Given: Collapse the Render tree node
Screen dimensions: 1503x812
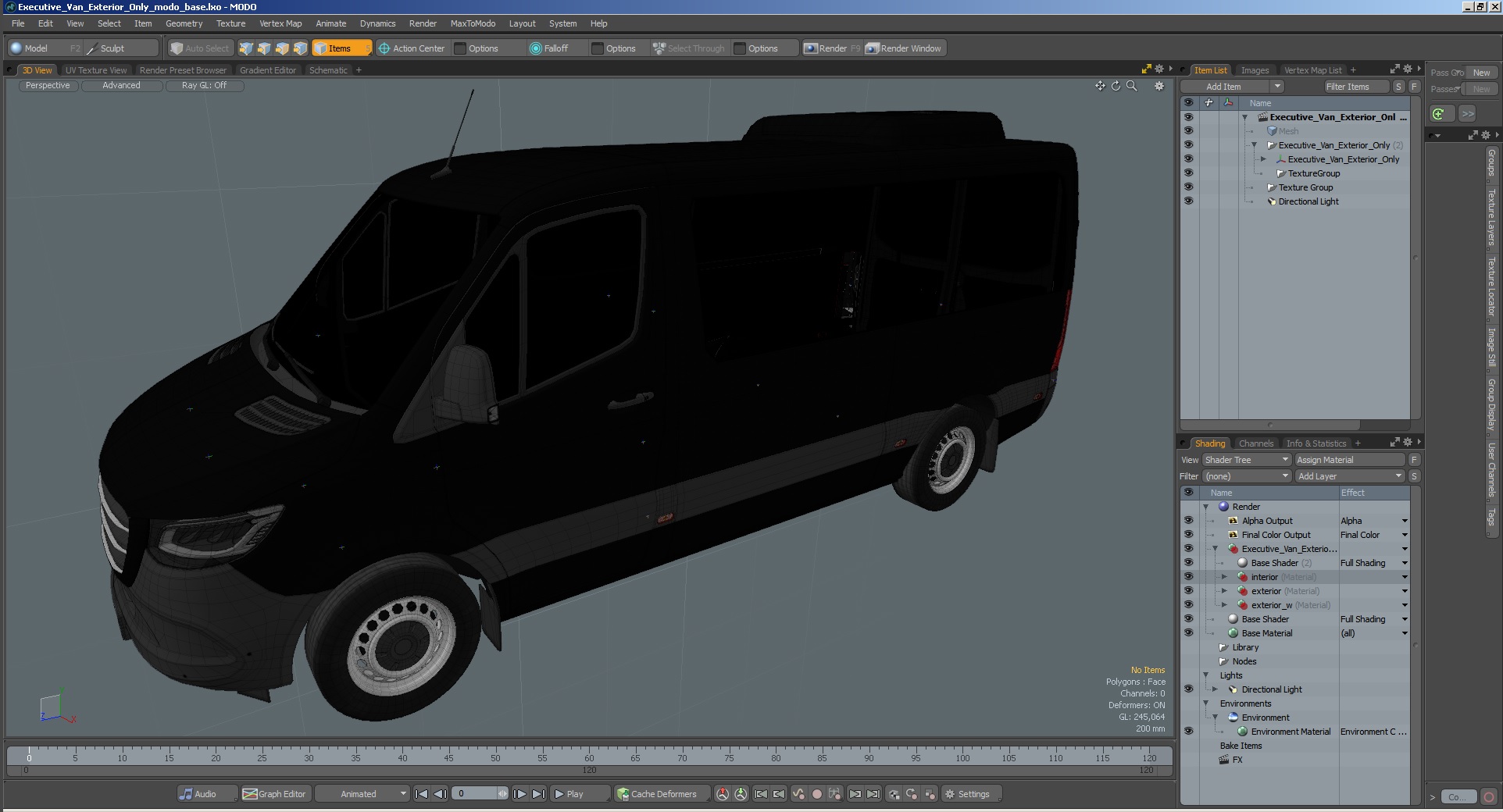Looking at the screenshot, I should [1206, 507].
